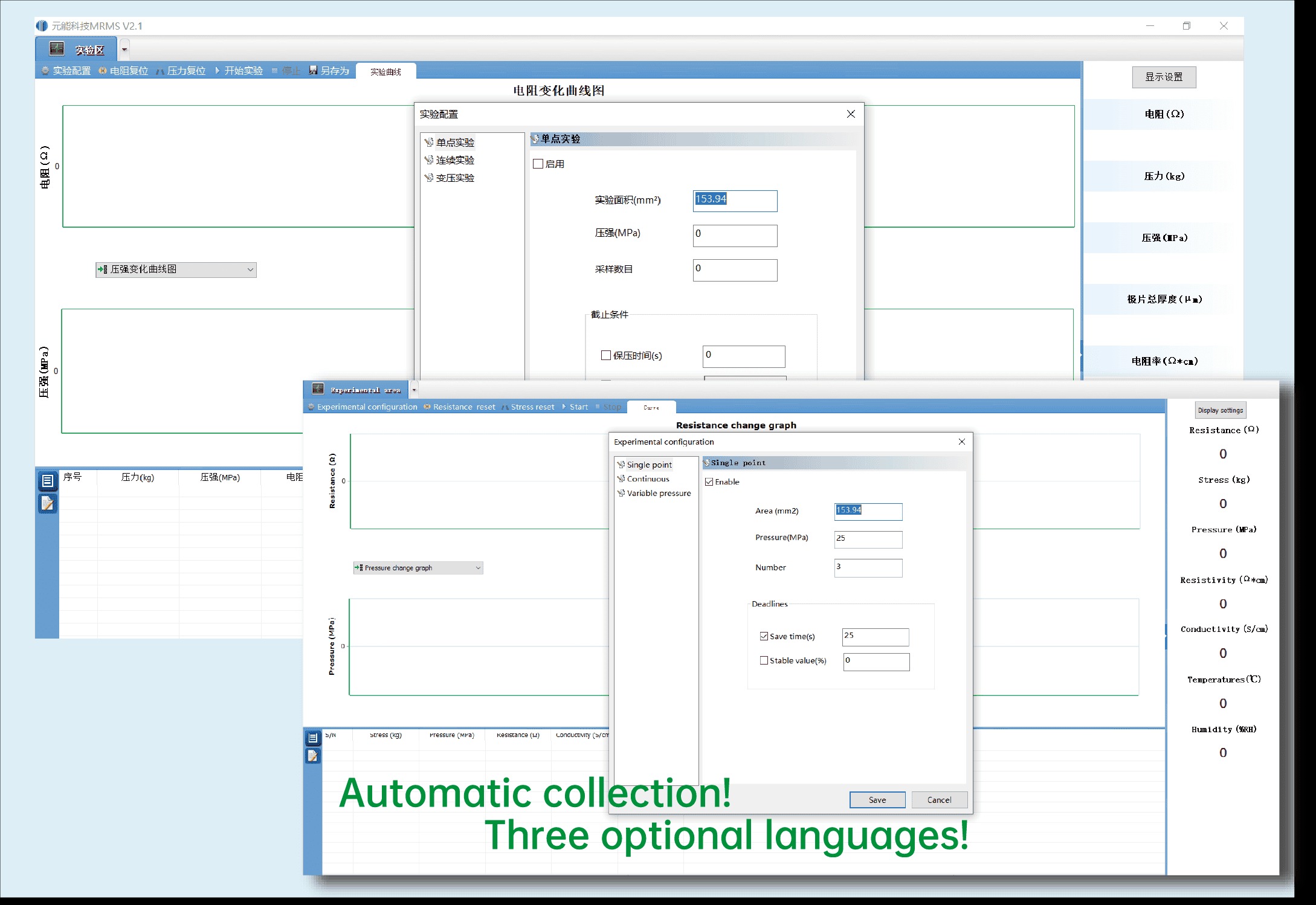This screenshot has width=1316, height=905.
Task: Select 连续实验 in the config tree
Action: tap(454, 160)
